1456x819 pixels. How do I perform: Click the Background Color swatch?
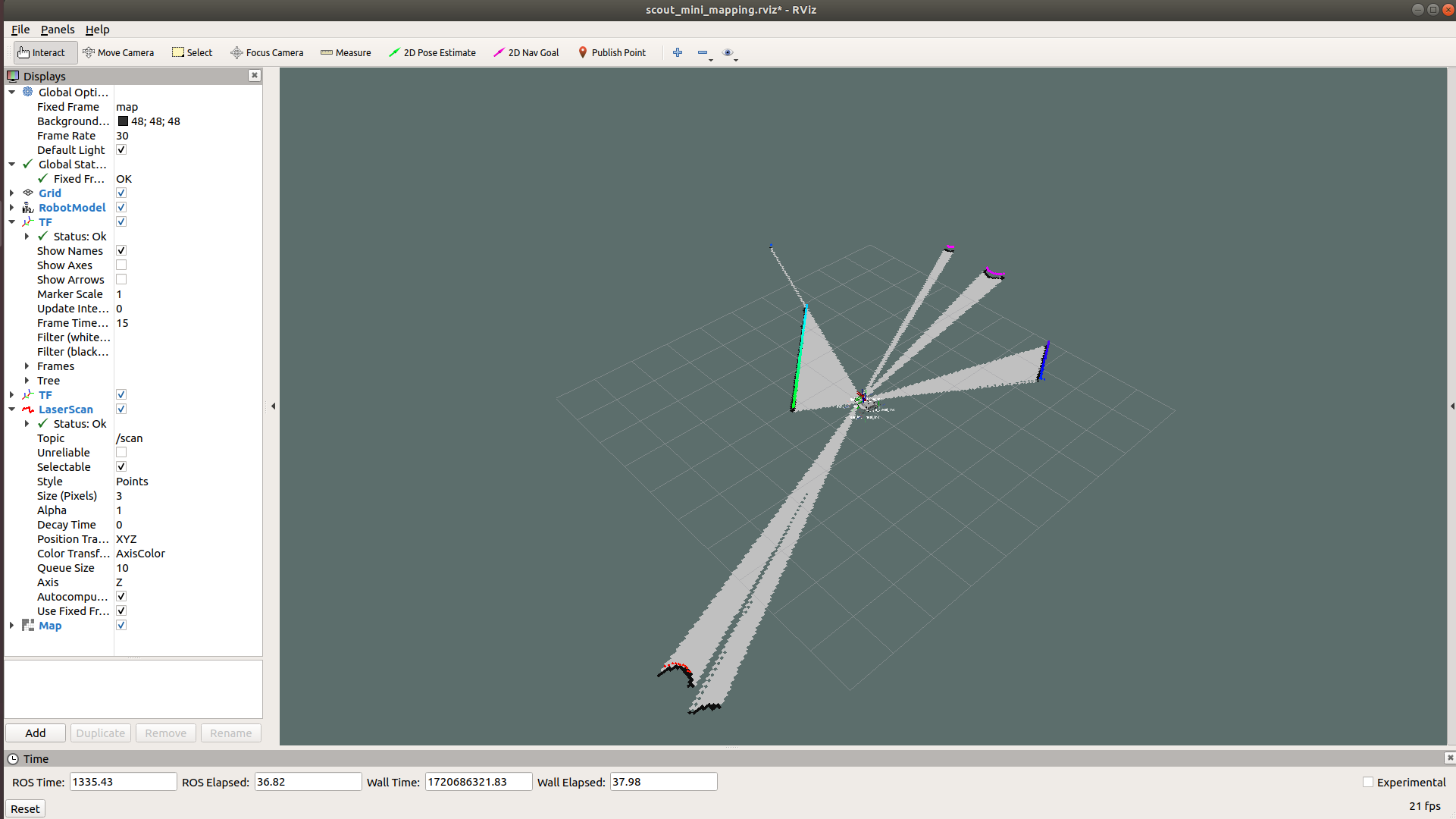(123, 121)
